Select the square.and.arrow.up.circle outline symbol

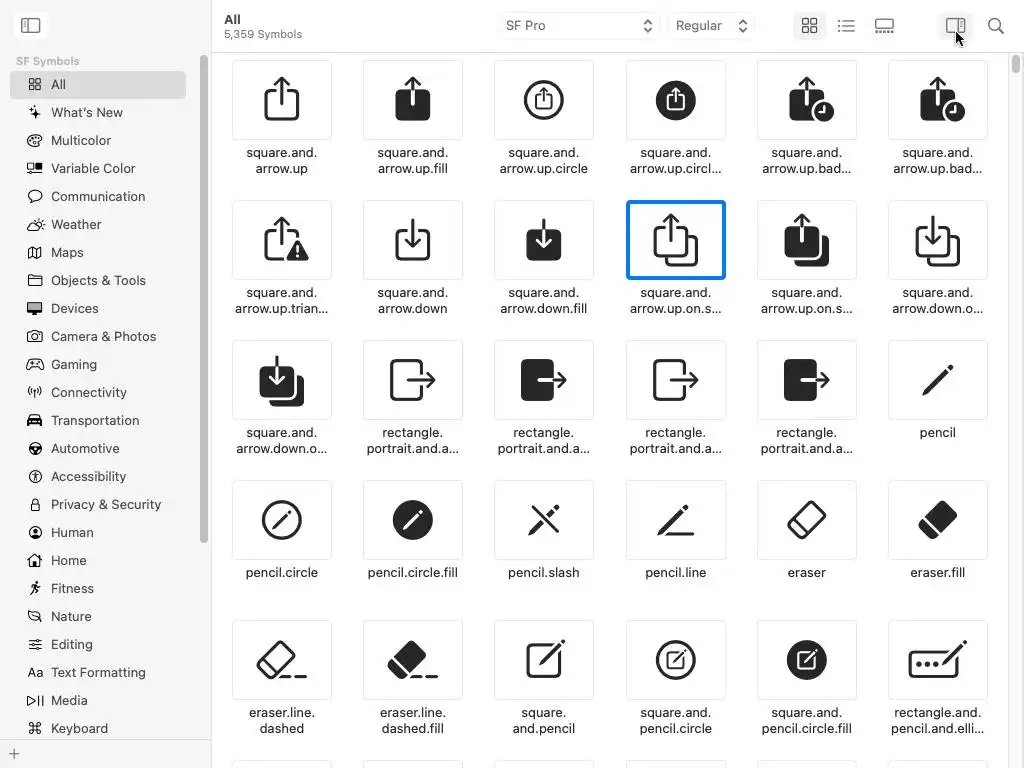pyautogui.click(x=544, y=100)
